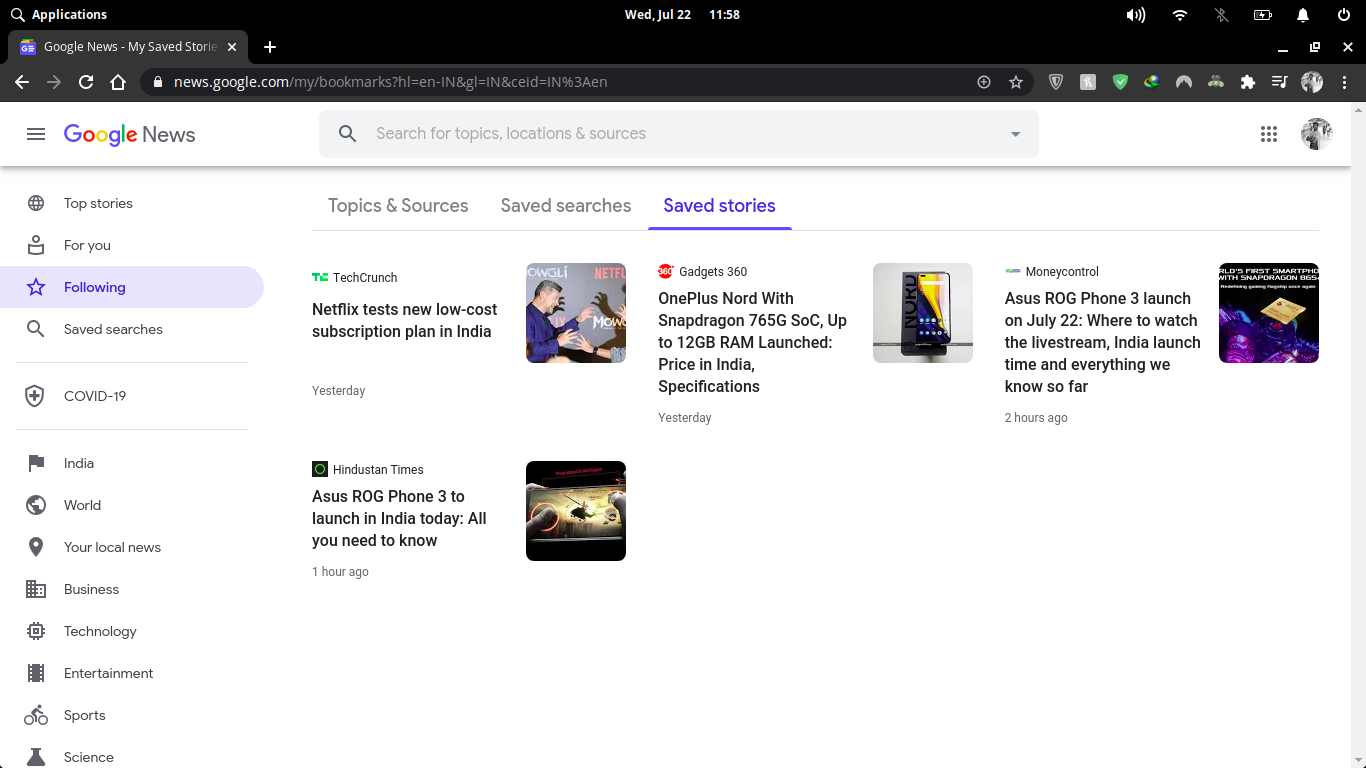
Task: Go back with the browser back arrow
Action: click(x=22, y=82)
